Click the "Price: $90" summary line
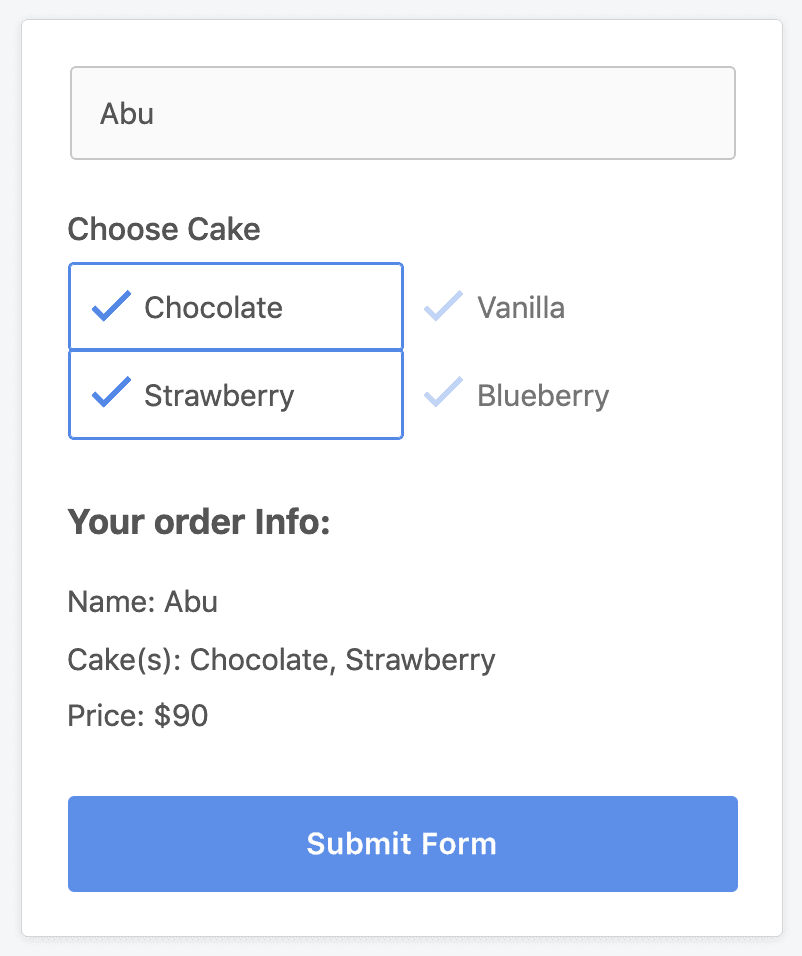Image resolution: width=802 pixels, height=956 pixels. point(138,715)
